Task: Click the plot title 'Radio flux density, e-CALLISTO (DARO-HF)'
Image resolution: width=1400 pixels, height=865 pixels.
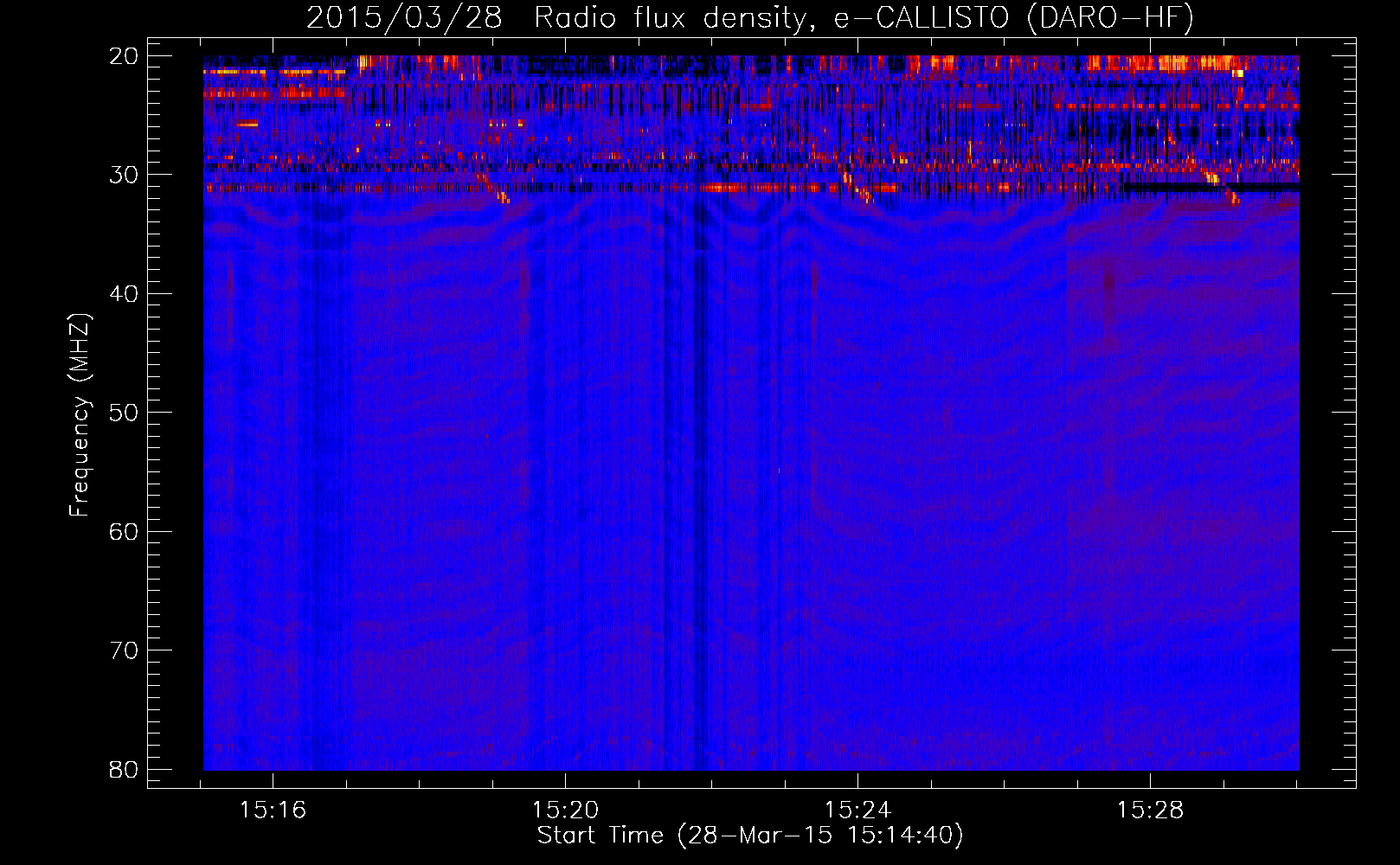Action: 864,18
